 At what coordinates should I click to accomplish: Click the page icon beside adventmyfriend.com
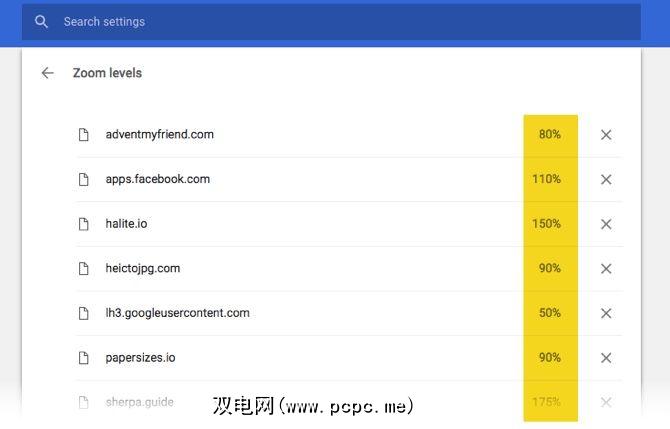84,135
